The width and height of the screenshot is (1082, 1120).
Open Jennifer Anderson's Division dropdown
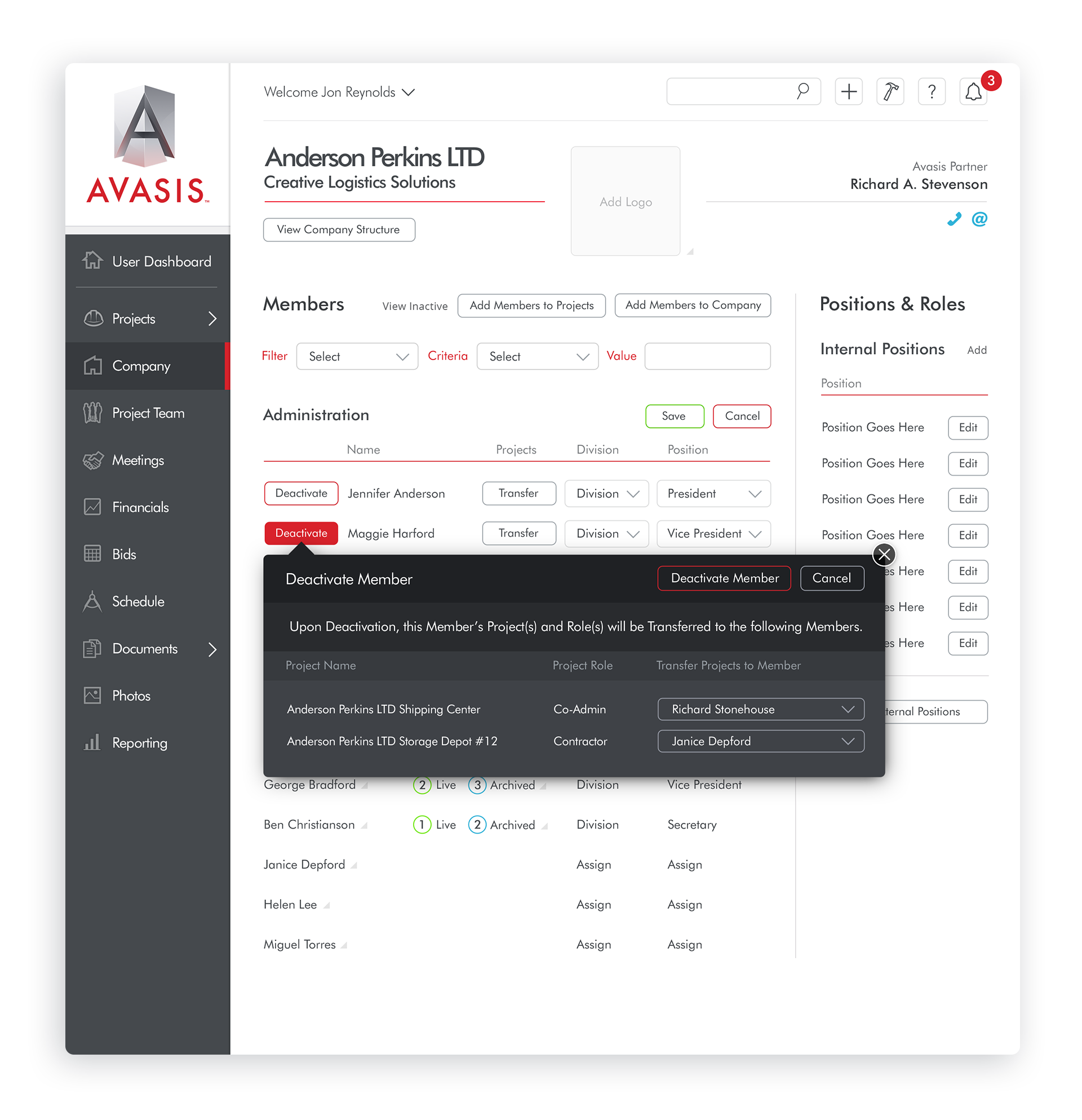[607, 493]
